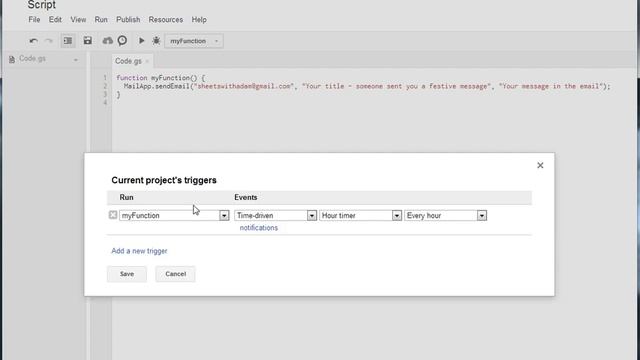This screenshot has width=640, height=360.
Task: Debug the function bug icon
Action: [x=156, y=40]
